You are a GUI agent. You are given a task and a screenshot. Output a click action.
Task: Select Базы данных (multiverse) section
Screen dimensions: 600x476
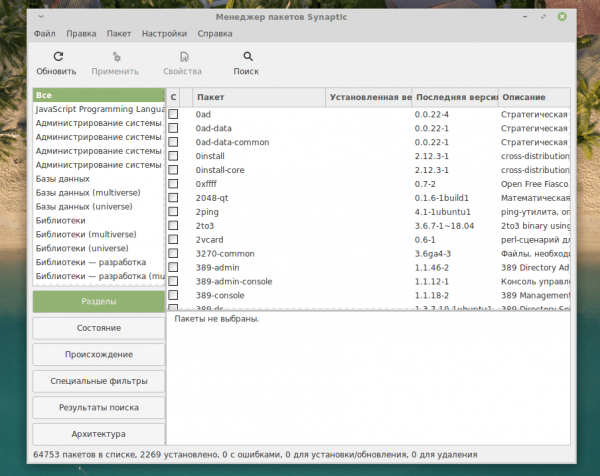(99, 192)
